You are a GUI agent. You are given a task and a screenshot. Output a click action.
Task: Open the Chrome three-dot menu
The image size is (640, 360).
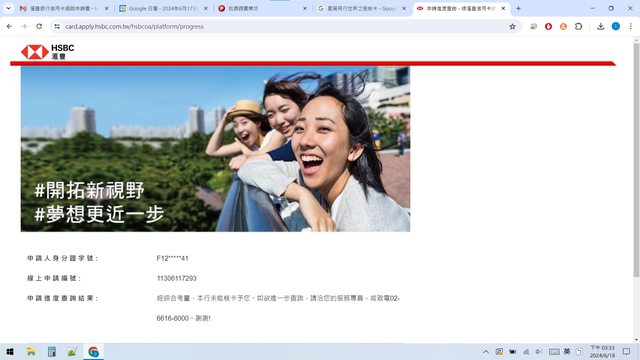[631, 27]
